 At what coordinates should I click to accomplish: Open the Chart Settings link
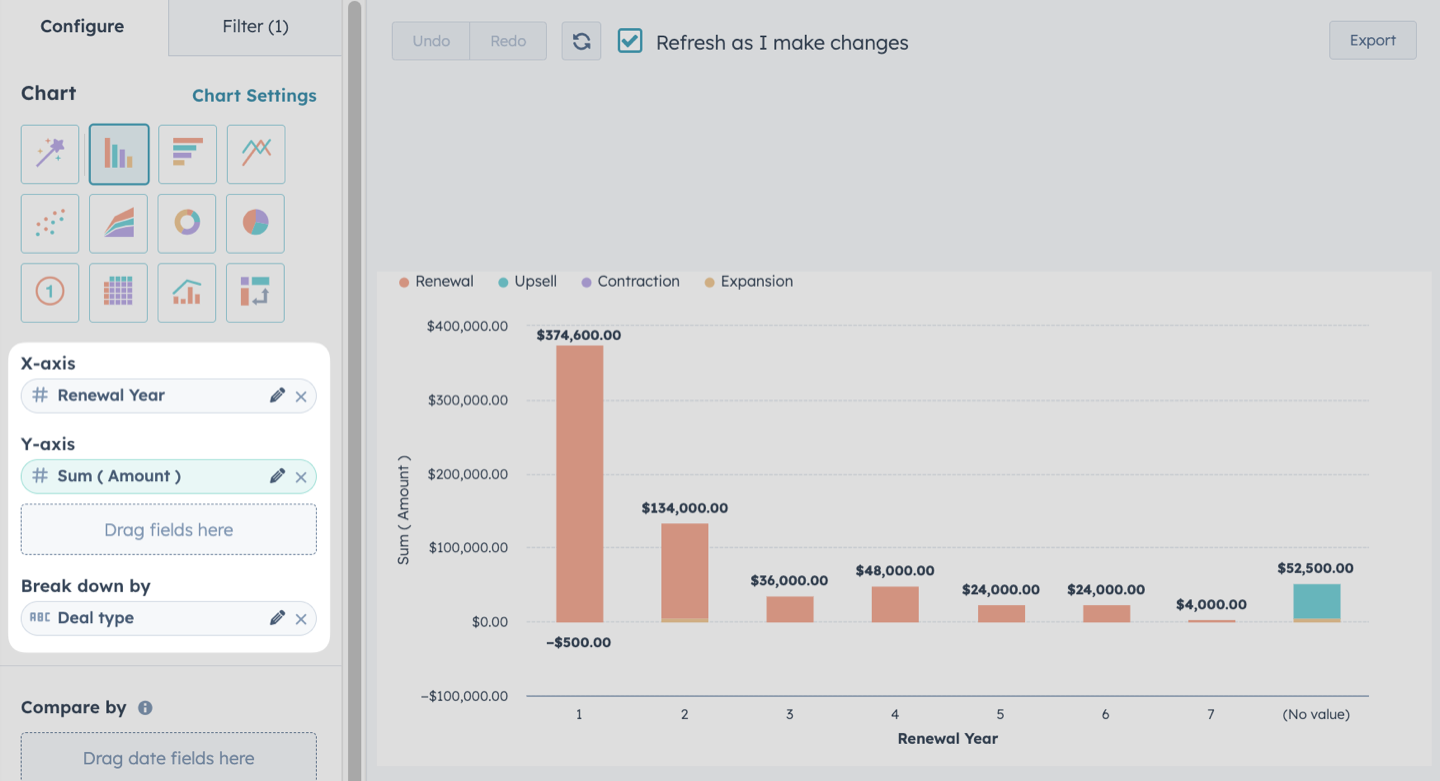[x=254, y=96]
